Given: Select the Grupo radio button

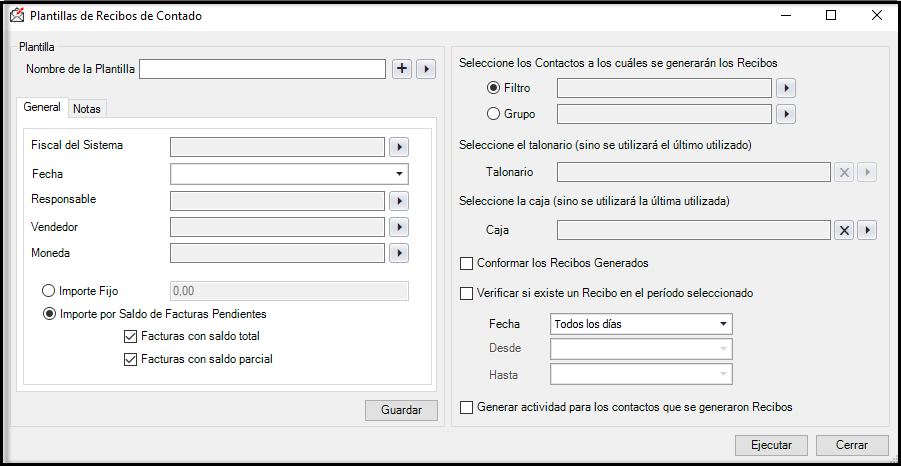Looking at the screenshot, I should coord(494,114).
